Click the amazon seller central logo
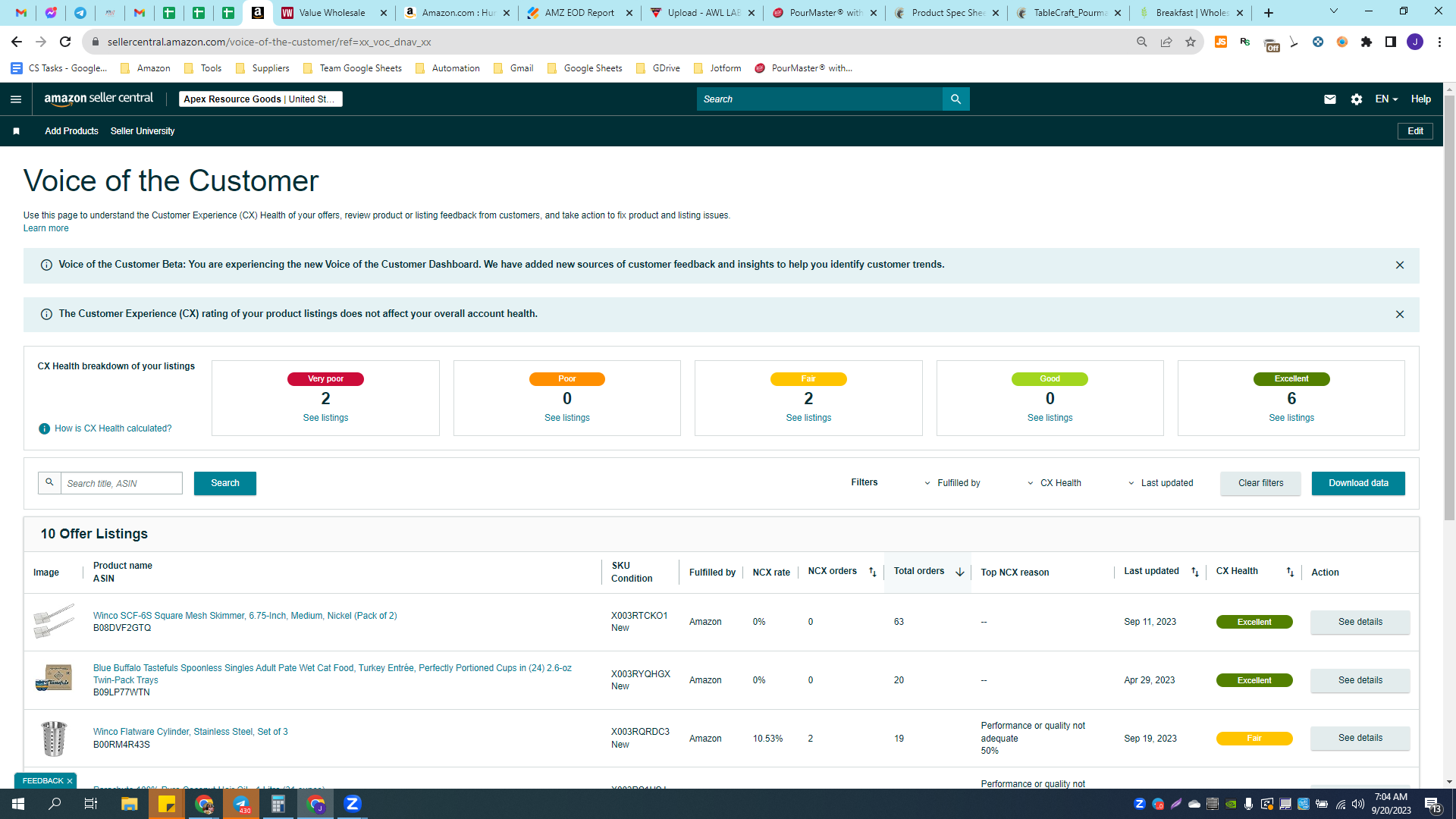The image size is (1456, 819). [99, 99]
